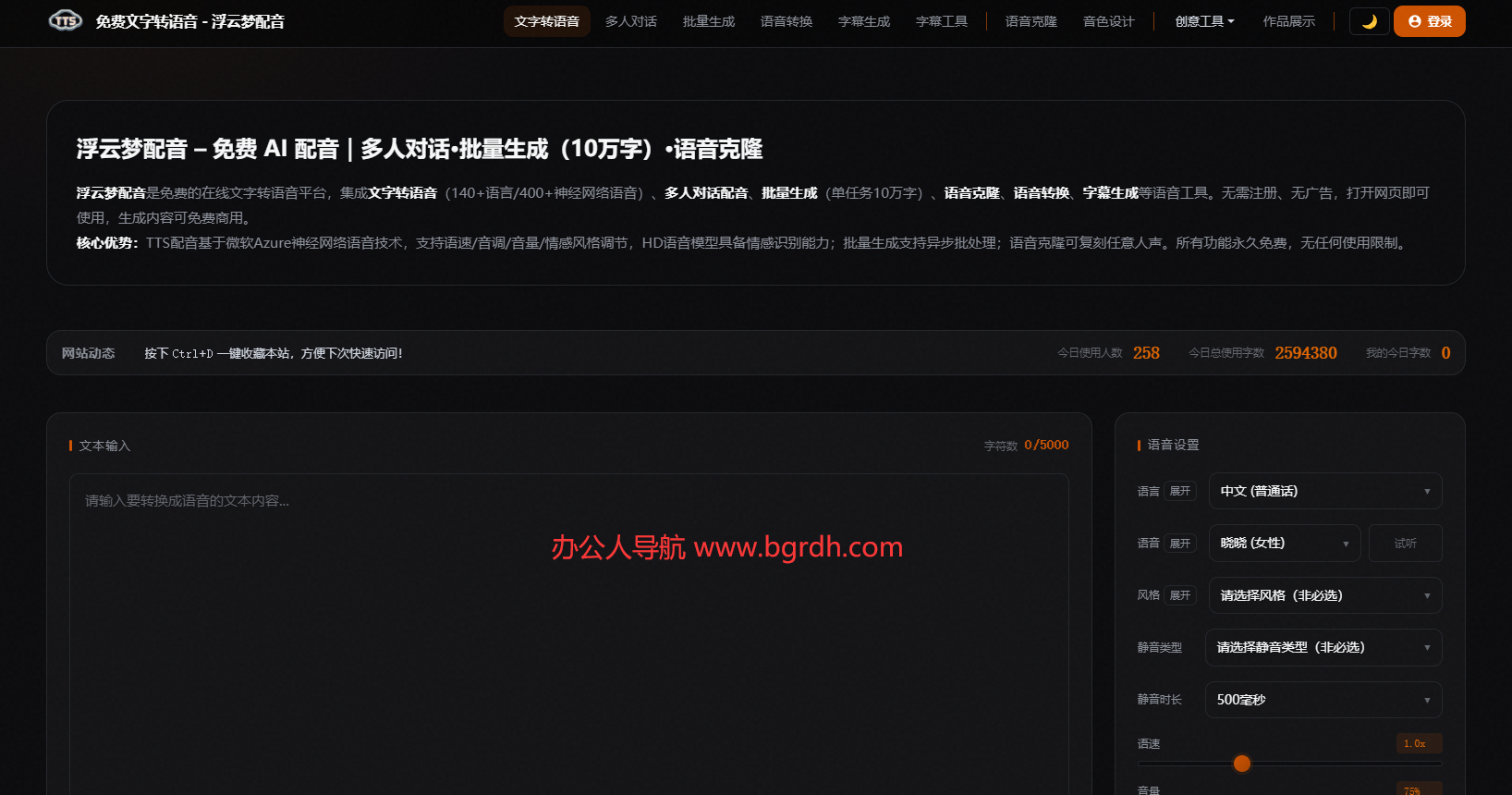Visit the 作品展示 page
The width and height of the screenshot is (1512, 795).
pyautogui.click(x=1289, y=21)
